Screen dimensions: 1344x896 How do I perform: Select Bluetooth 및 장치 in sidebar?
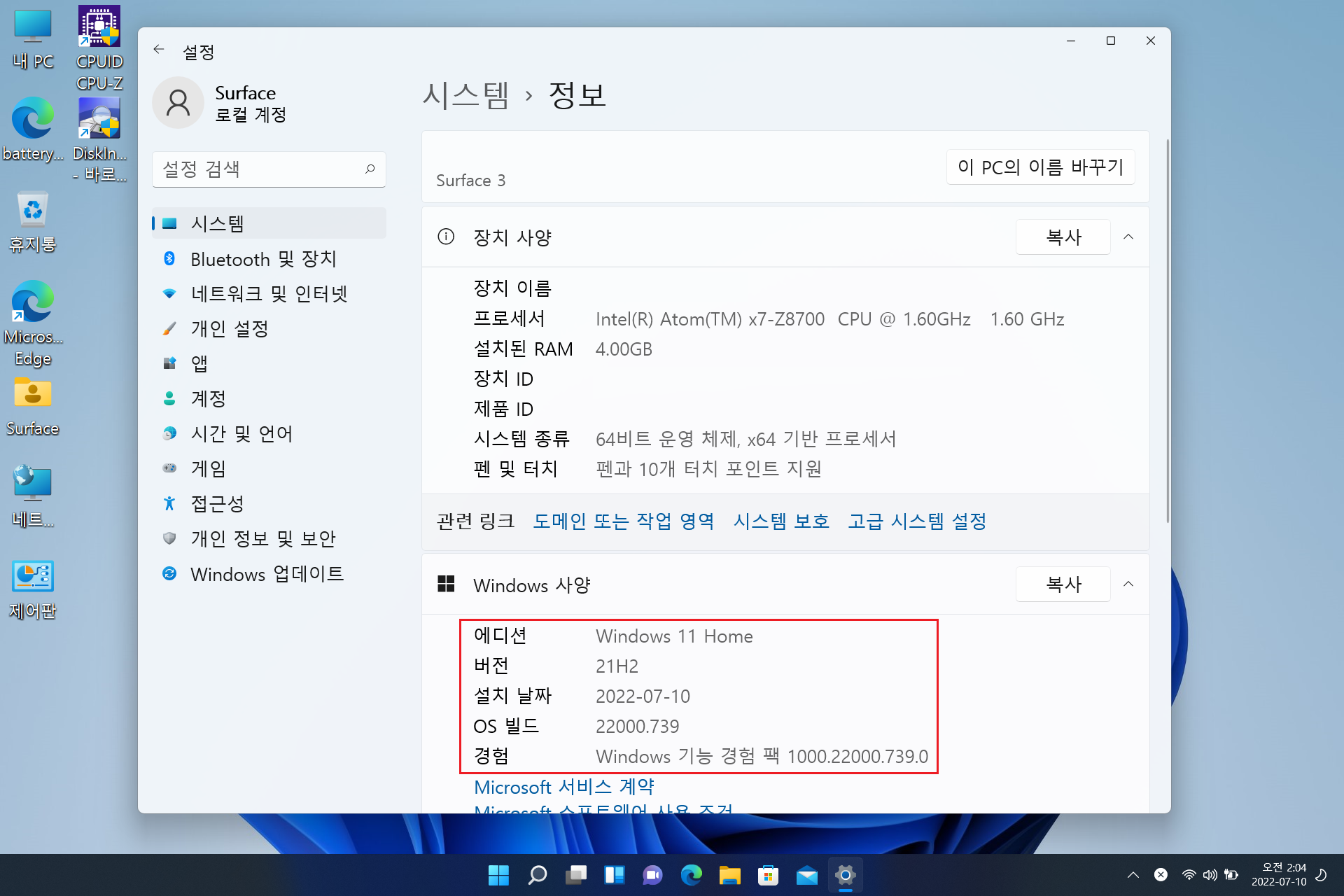(263, 259)
